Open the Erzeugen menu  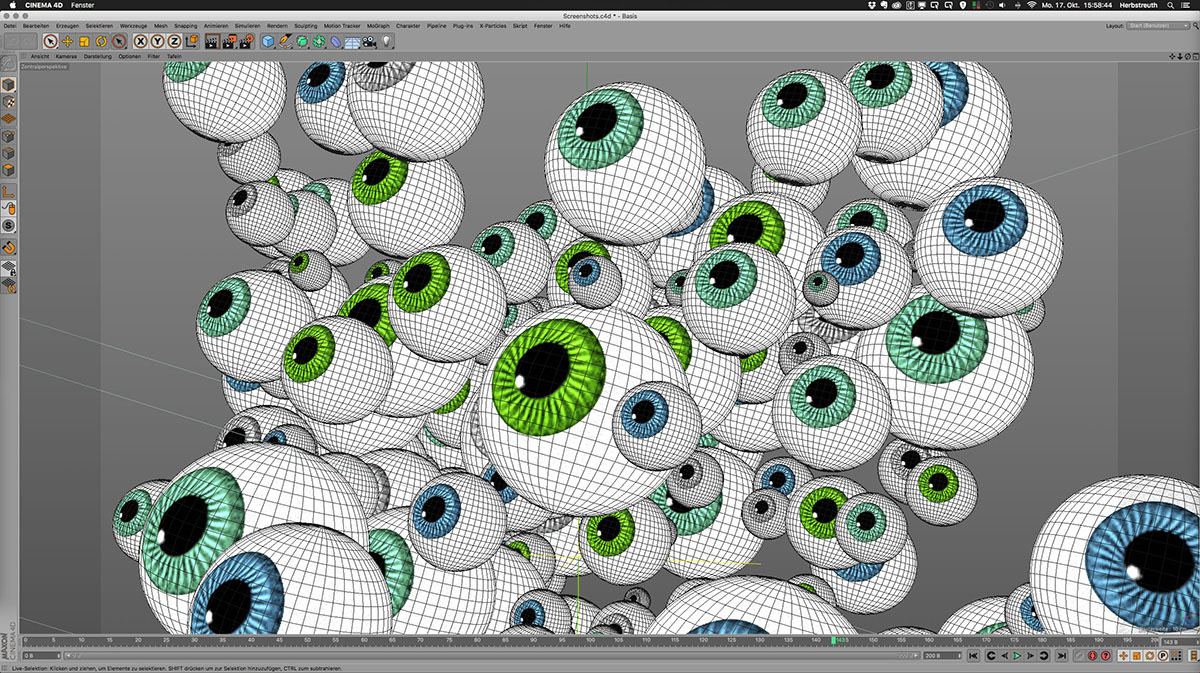click(68, 26)
